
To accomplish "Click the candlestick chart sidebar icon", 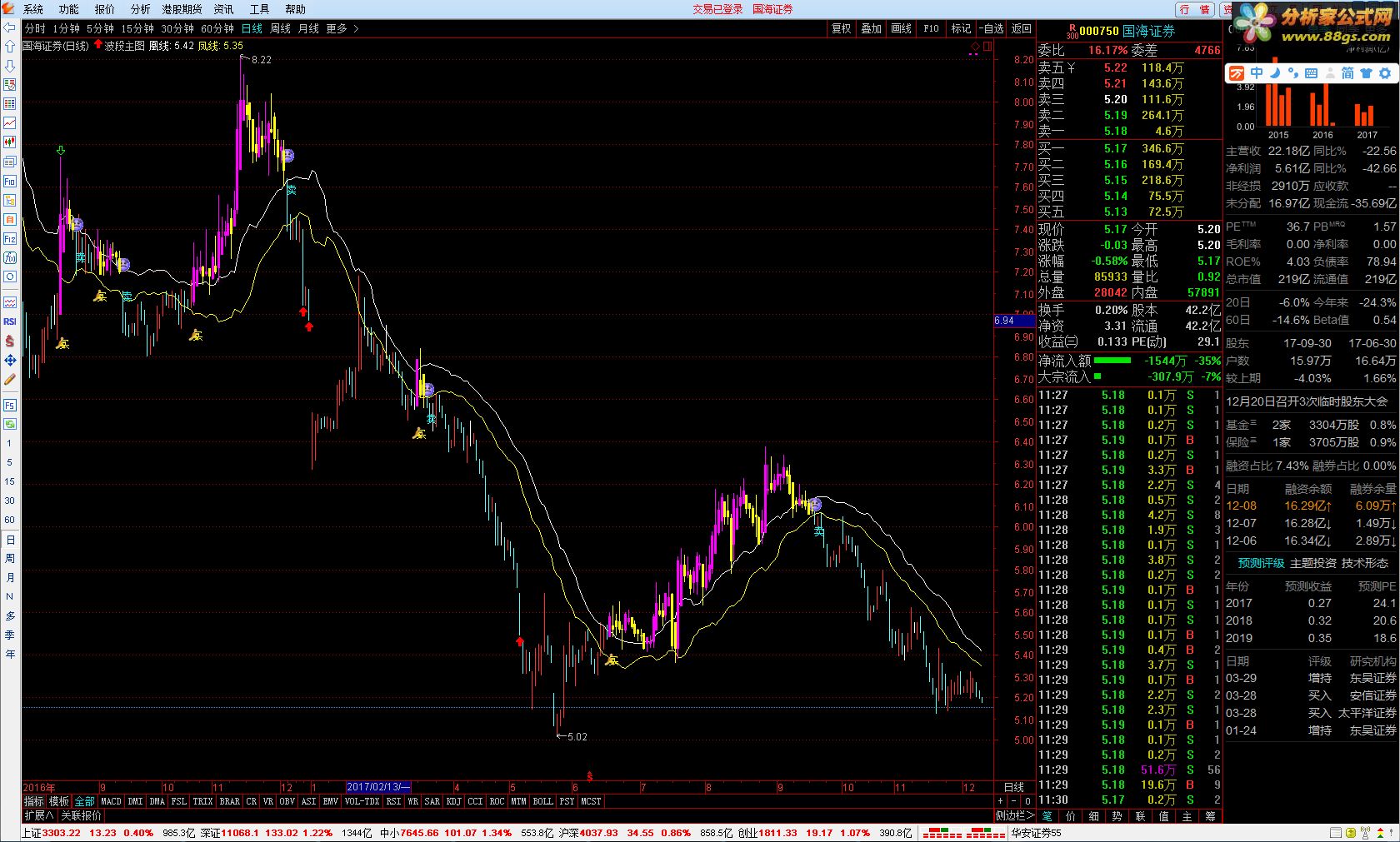I will coord(9,142).
